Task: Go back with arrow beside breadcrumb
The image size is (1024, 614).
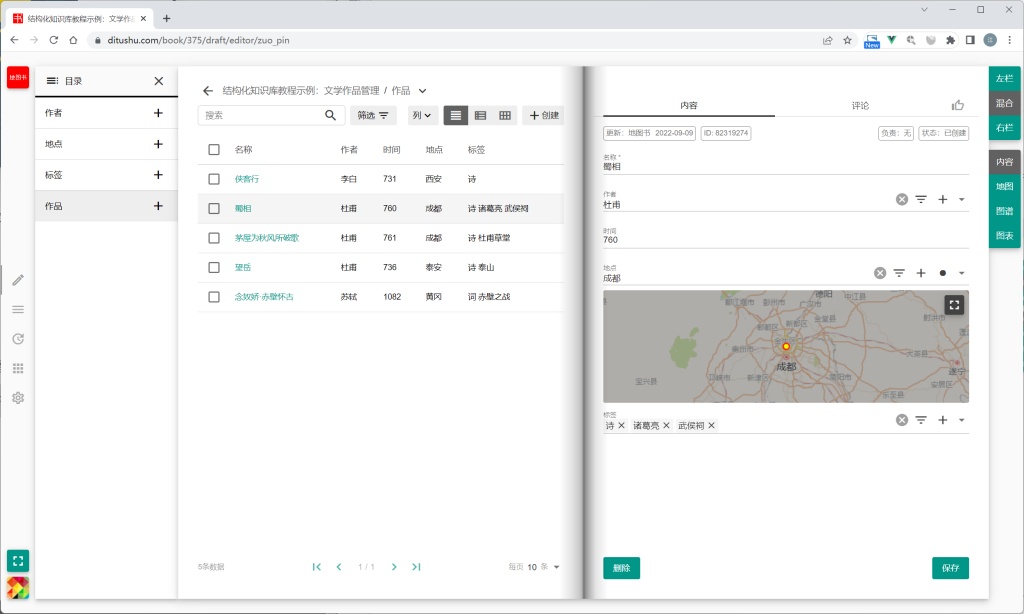Action: [x=208, y=91]
